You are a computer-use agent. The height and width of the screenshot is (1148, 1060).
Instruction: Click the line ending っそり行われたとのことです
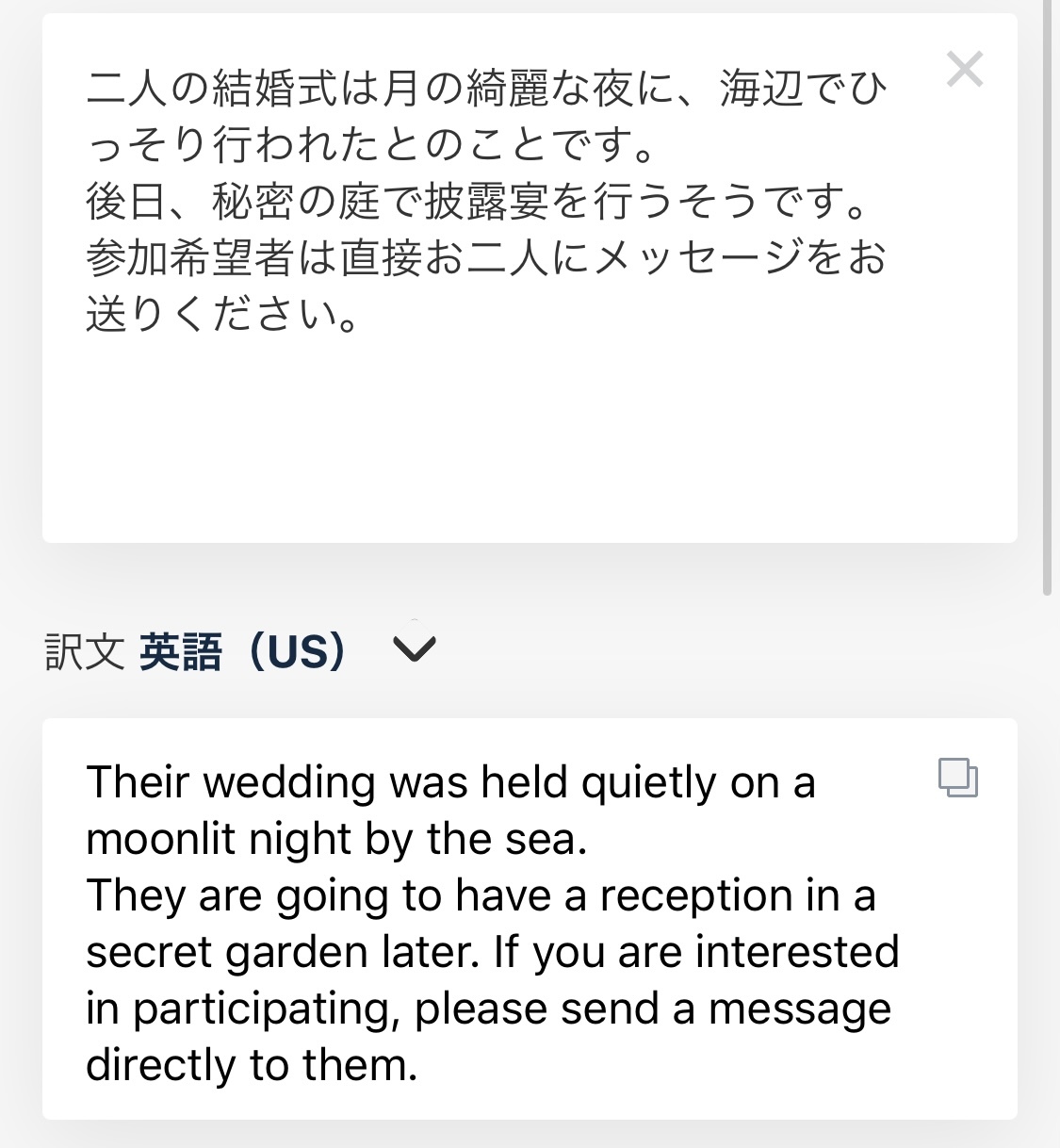pos(372,145)
